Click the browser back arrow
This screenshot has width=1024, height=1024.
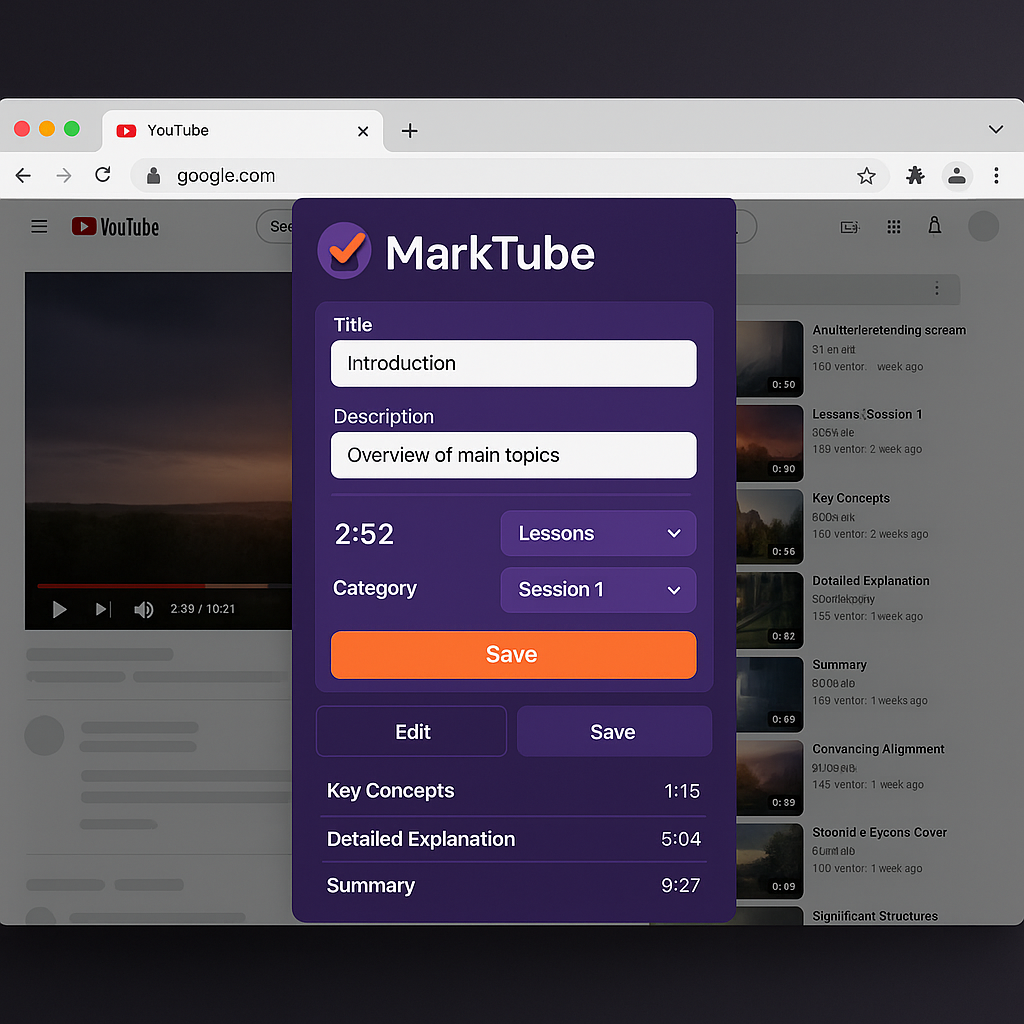tap(23, 175)
